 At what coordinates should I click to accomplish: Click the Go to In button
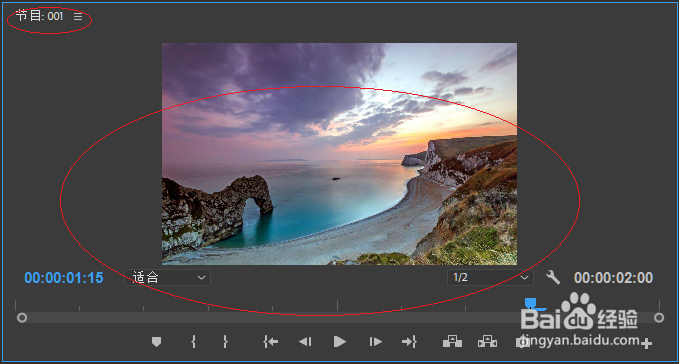pos(271,342)
